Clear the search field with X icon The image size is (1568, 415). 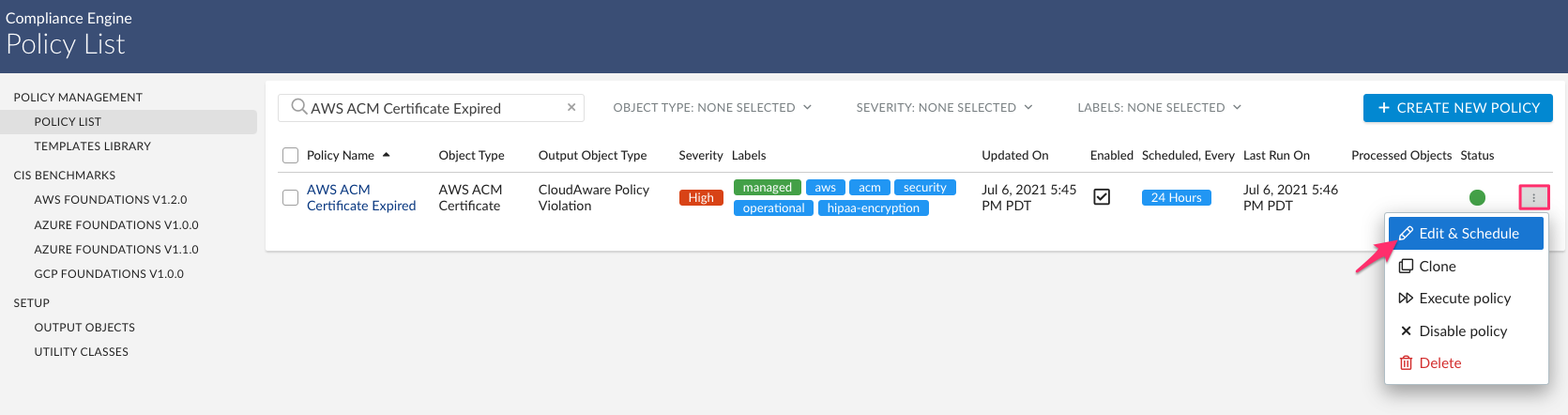(x=571, y=107)
